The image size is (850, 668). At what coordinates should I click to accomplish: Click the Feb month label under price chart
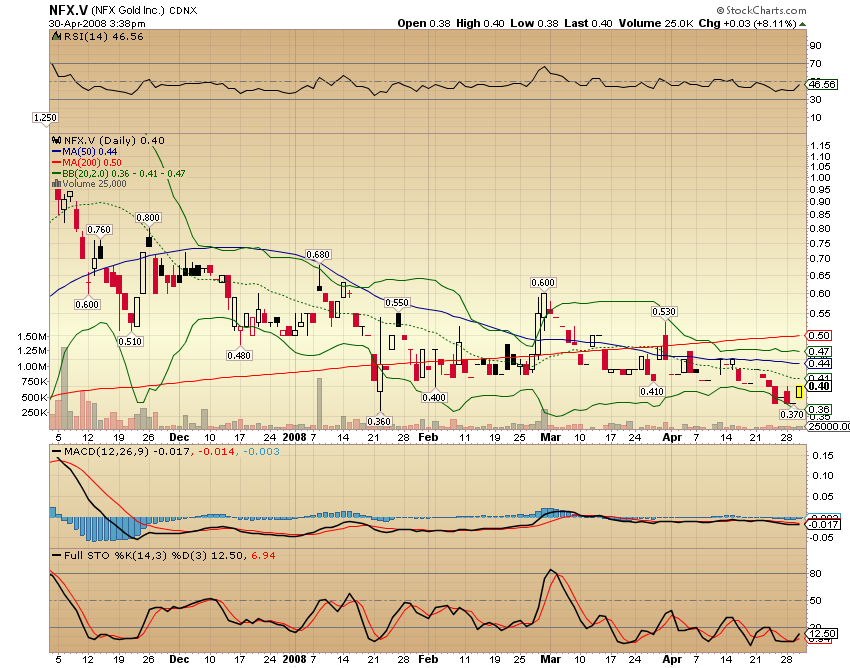(x=428, y=437)
